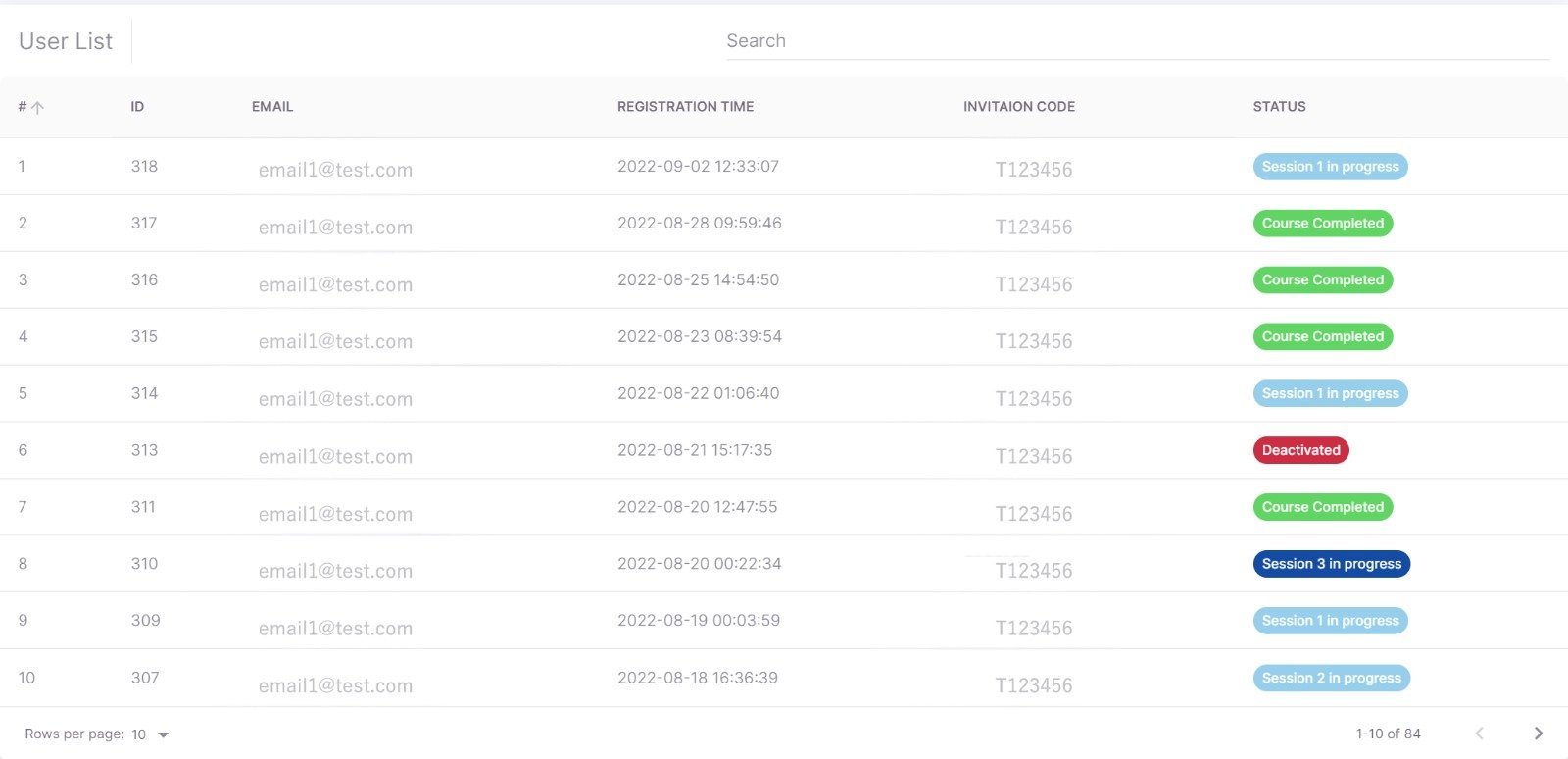Sort by the ID column header

(137, 107)
